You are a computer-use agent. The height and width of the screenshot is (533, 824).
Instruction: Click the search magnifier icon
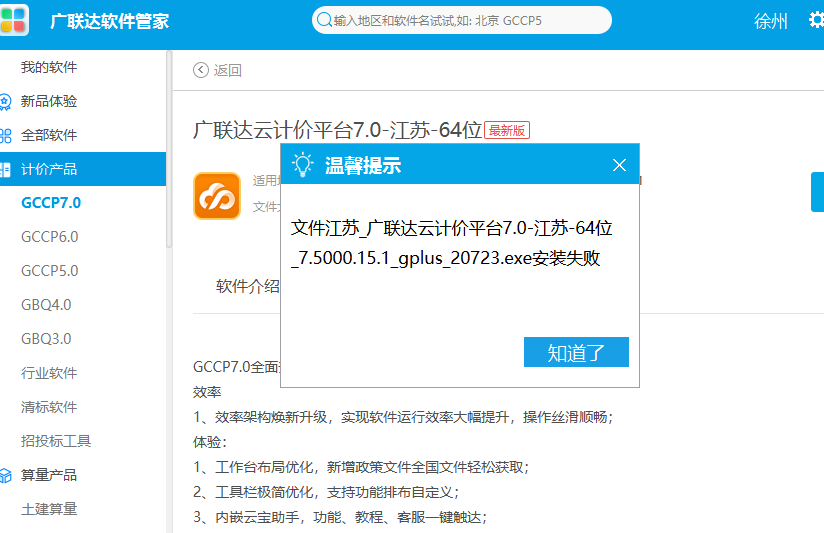click(x=324, y=20)
